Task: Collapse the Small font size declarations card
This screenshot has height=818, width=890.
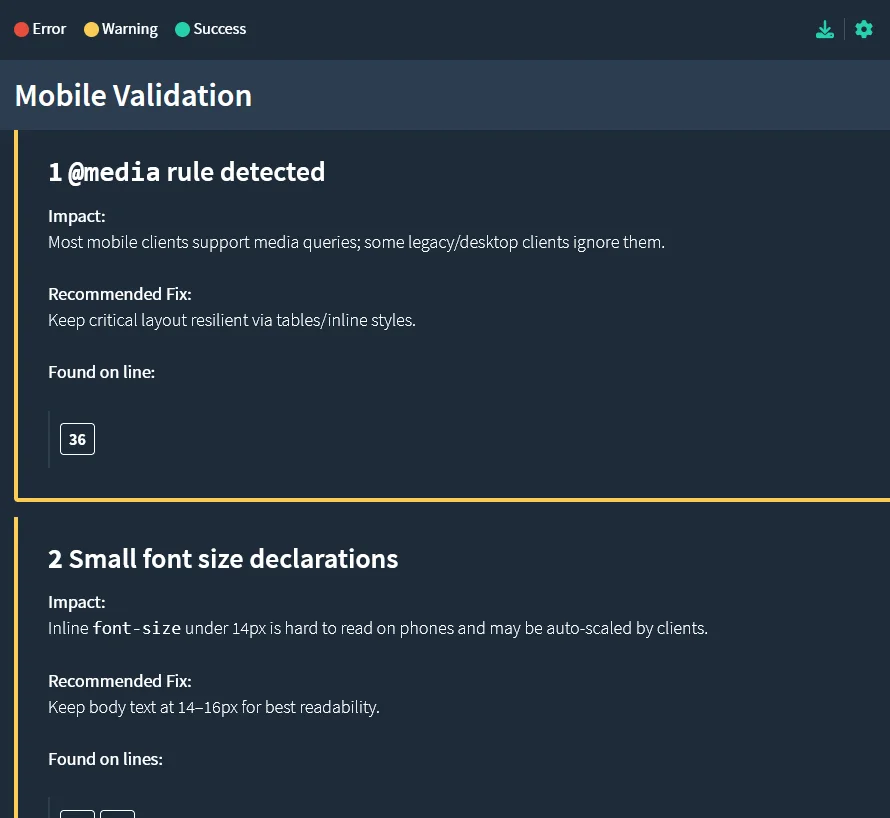Action: coord(223,559)
